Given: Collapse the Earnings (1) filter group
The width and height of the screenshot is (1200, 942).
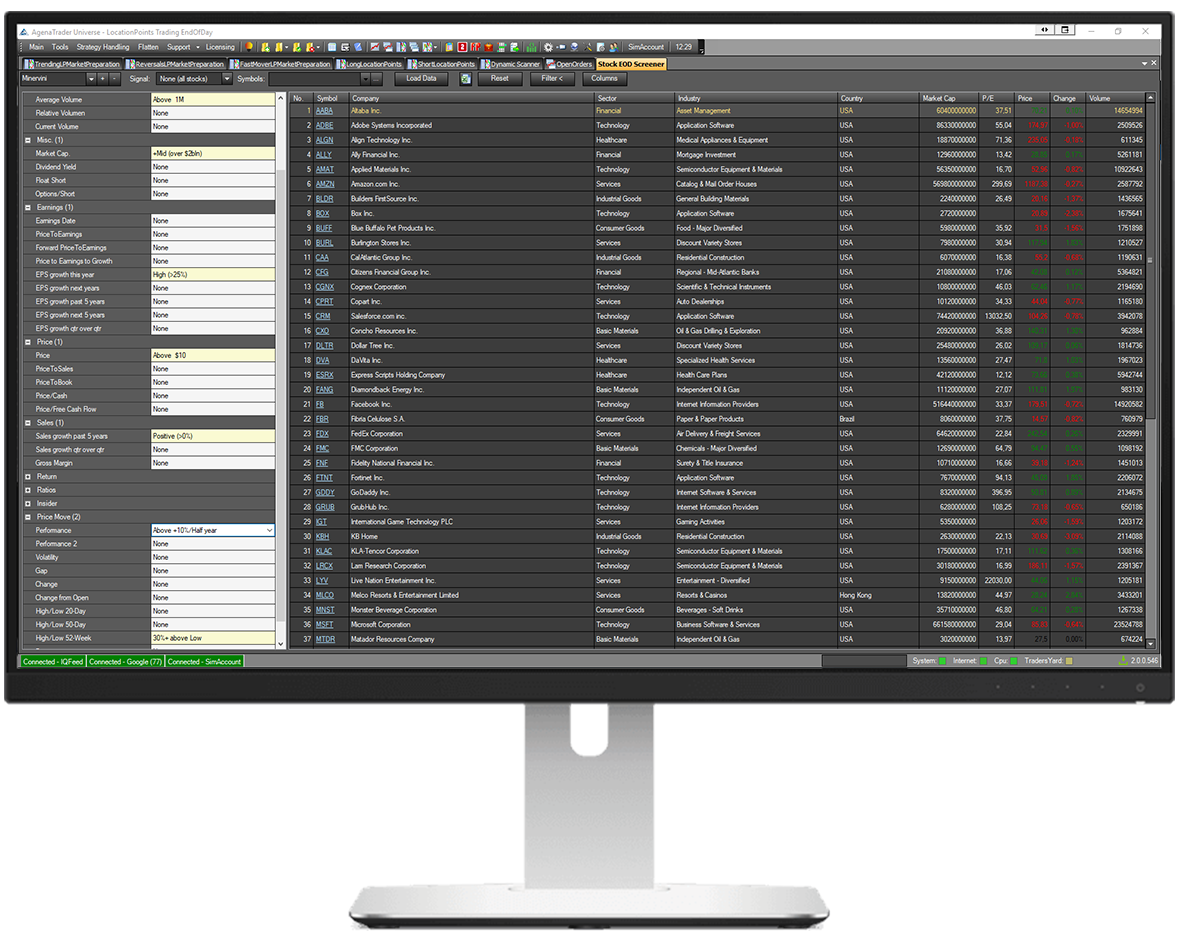Looking at the screenshot, I should point(27,208).
